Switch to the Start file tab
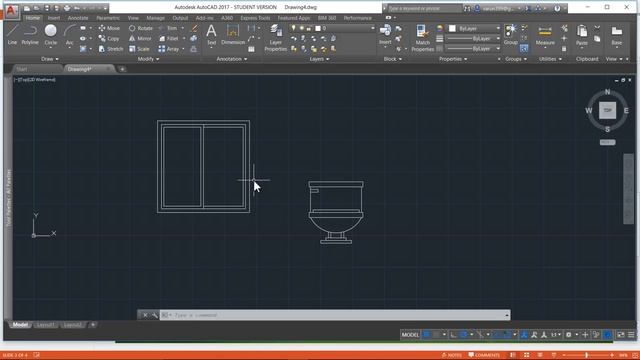The width and height of the screenshot is (640, 360). [x=22, y=69]
